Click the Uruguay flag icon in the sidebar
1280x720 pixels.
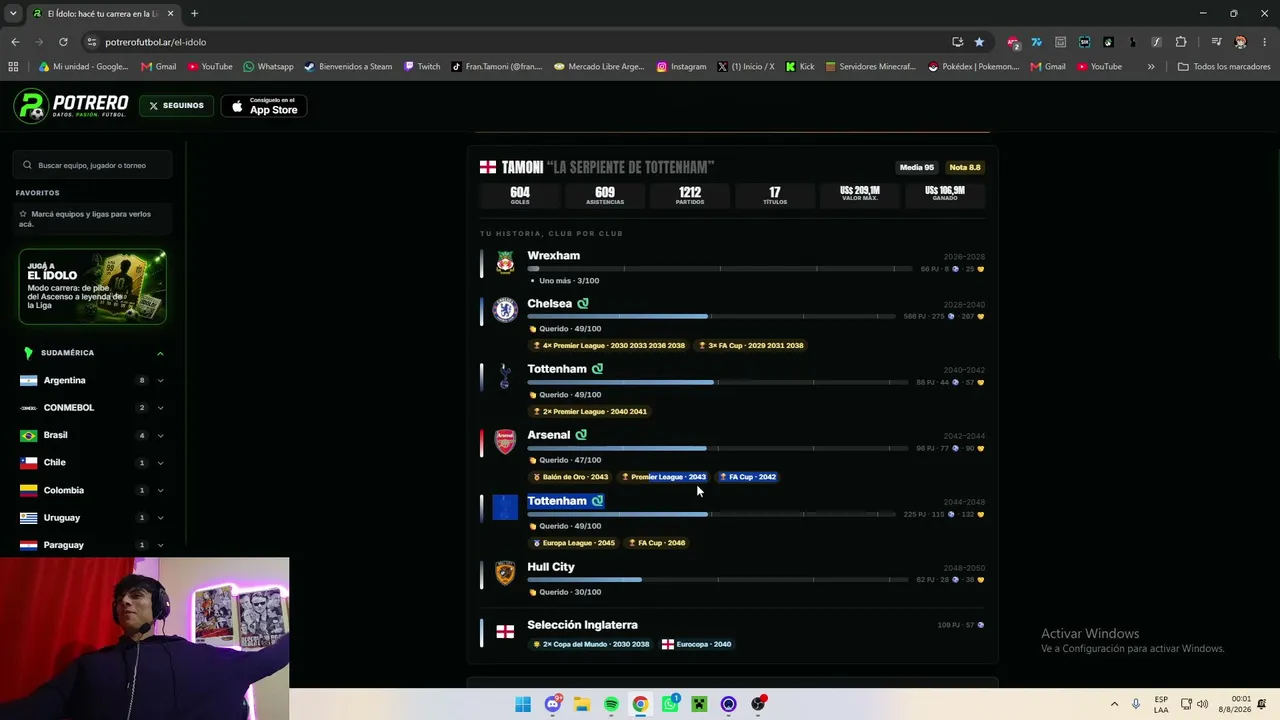pos(28,518)
